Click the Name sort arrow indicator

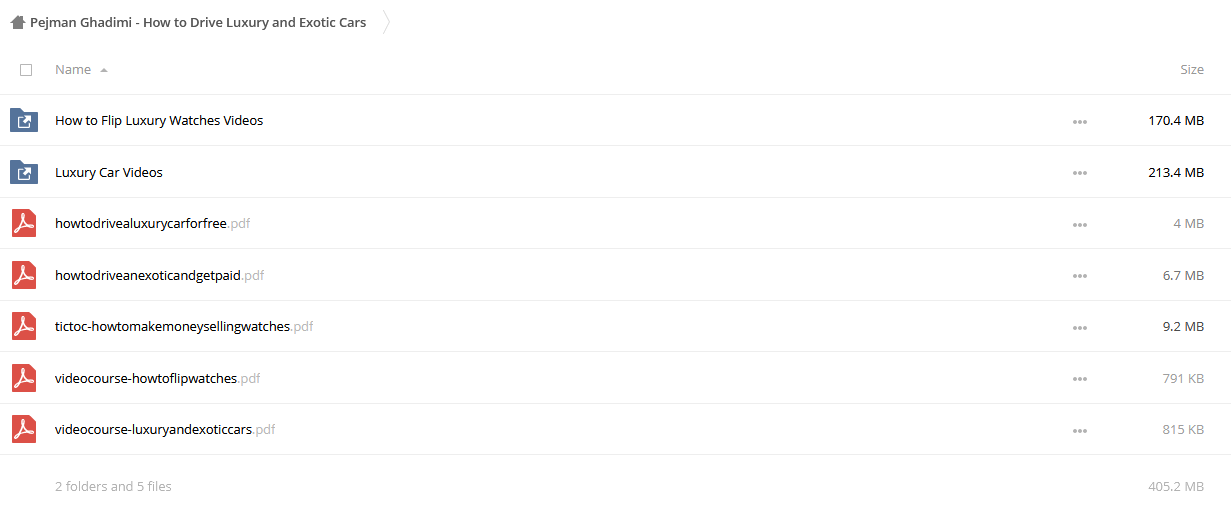click(104, 70)
